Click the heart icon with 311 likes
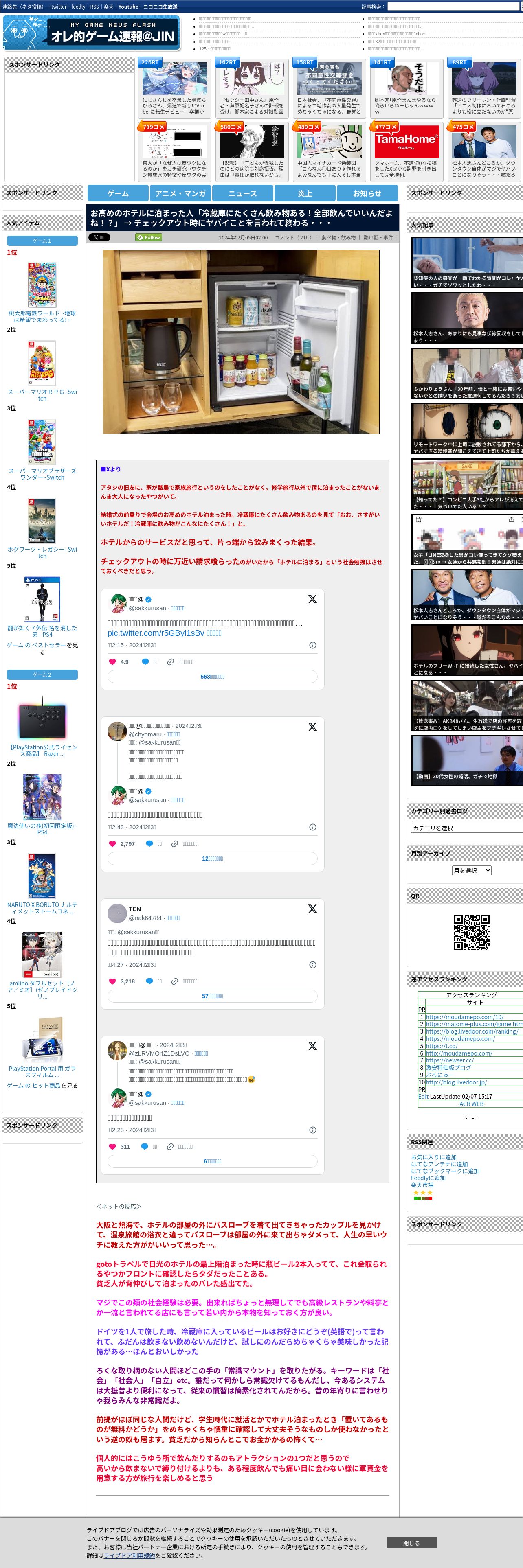This screenshot has width=523, height=1568. pyautogui.click(x=112, y=1147)
